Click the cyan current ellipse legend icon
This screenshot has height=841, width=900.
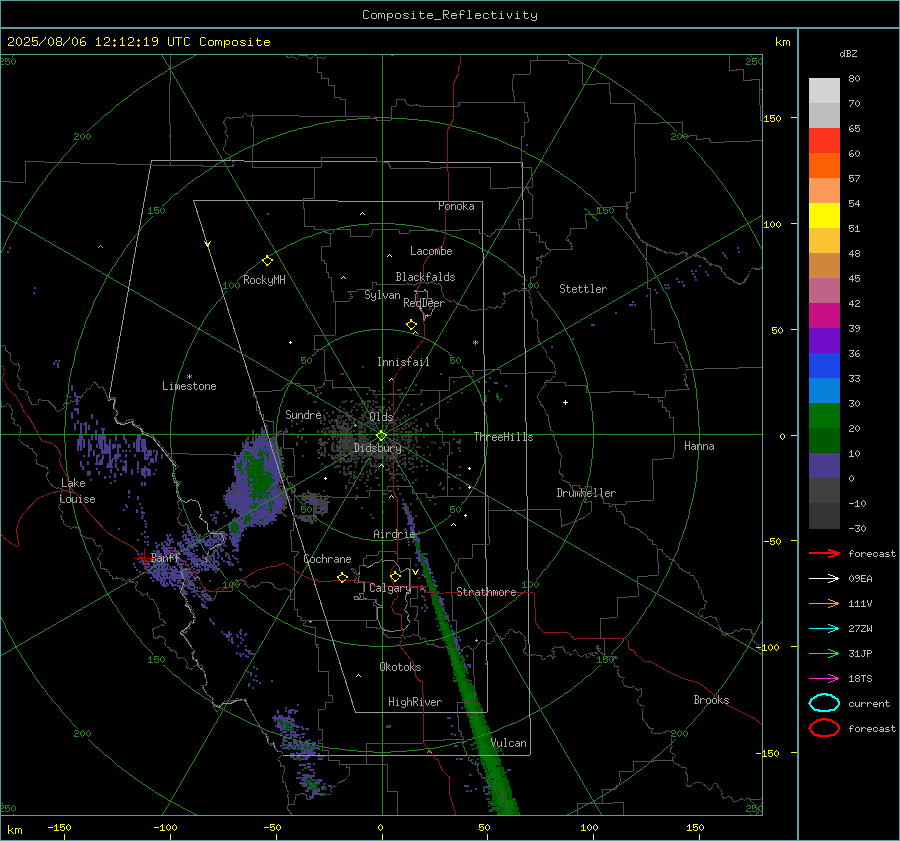[824, 703]
